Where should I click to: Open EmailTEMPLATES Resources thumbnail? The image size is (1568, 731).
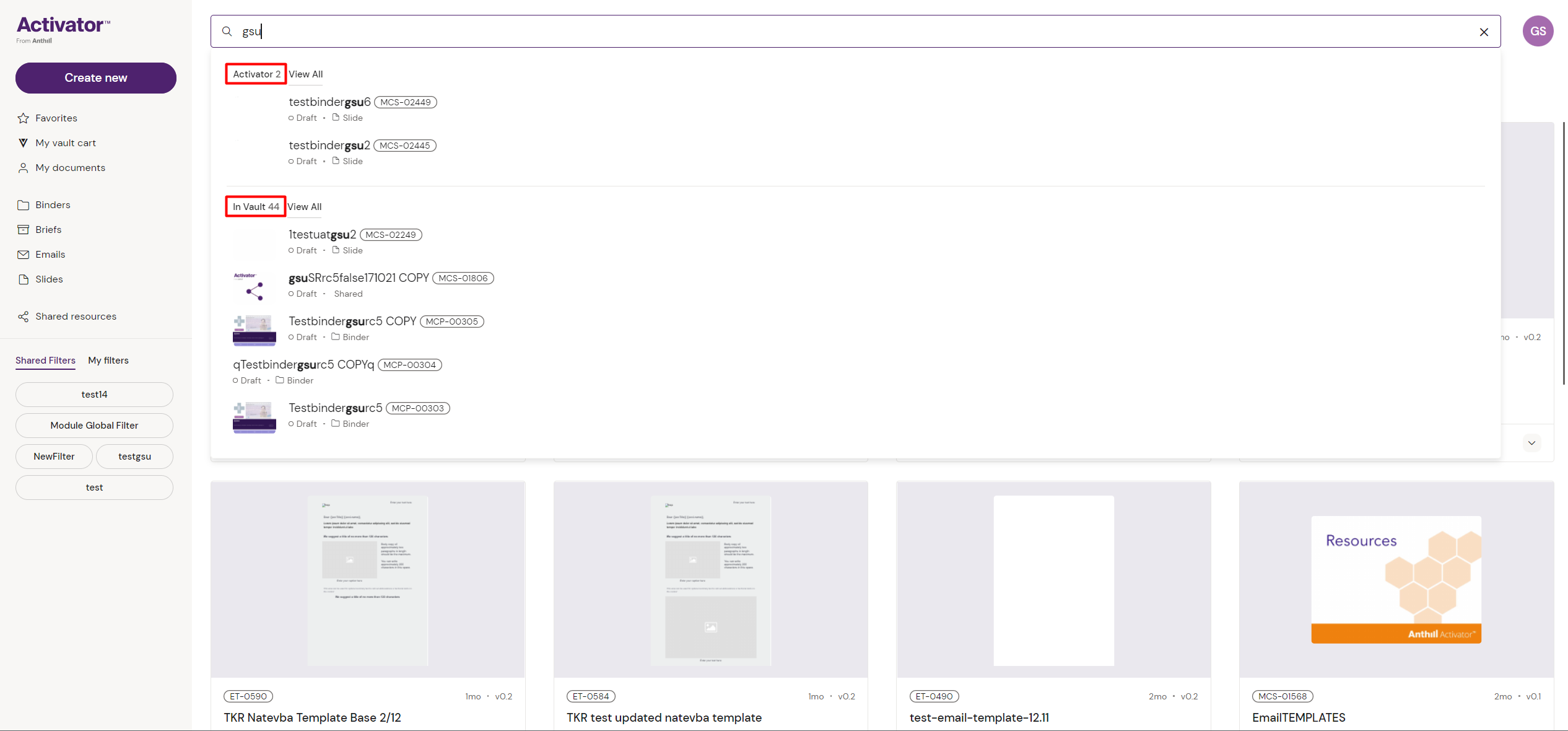tap(1396, 580)
